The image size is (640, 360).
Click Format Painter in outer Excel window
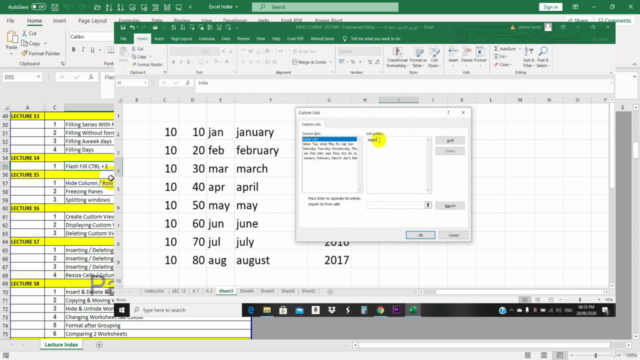tap(41, 53)
